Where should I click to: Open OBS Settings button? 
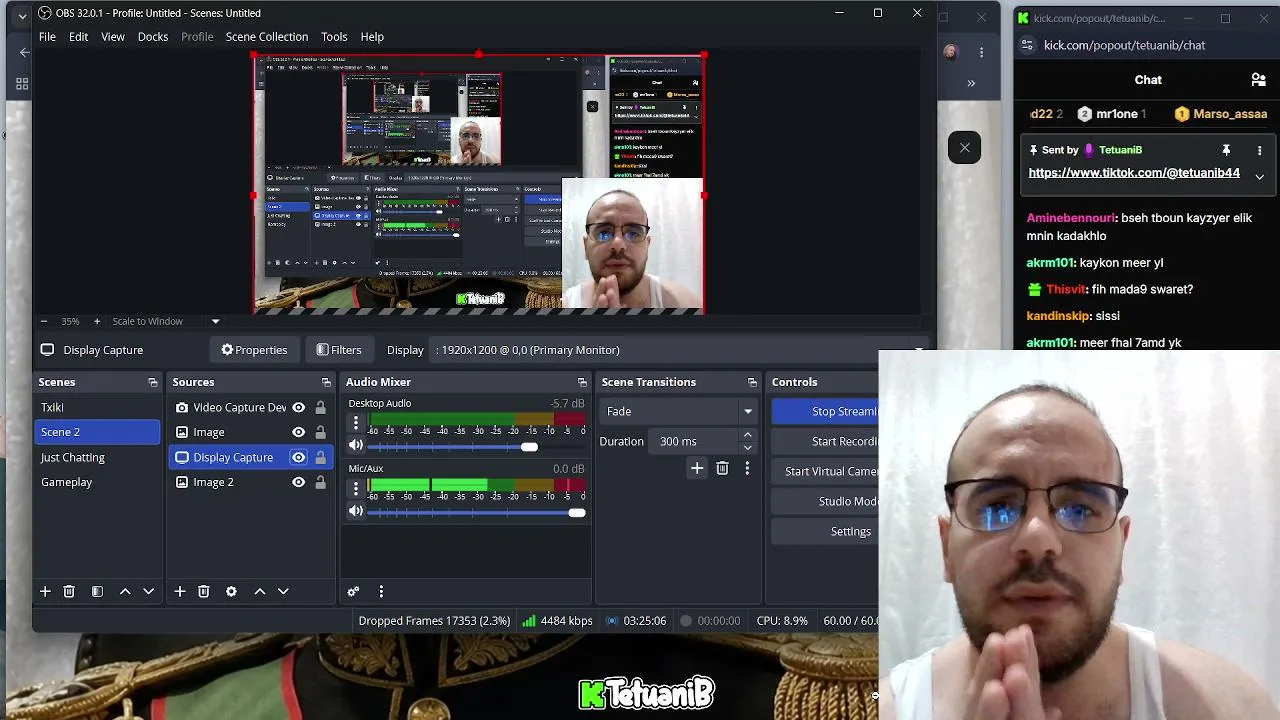825,531
